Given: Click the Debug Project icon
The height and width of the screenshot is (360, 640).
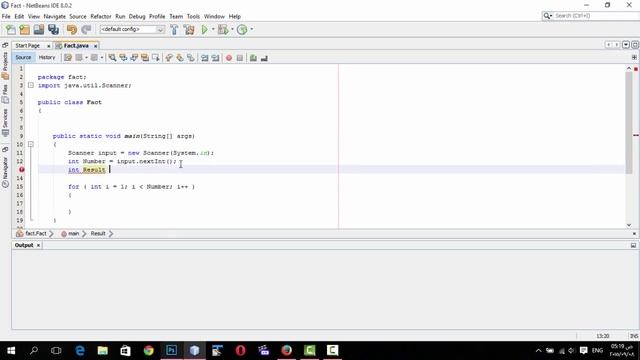Looking at the screenshot, I should click(223, 29).
